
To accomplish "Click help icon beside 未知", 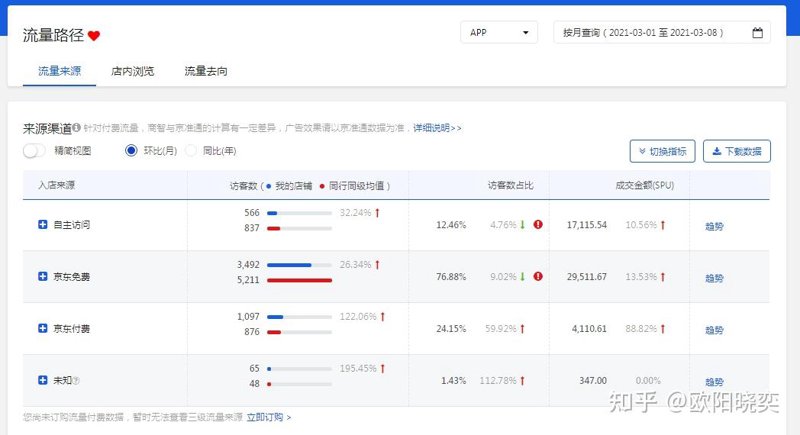I will click(76, 380).
